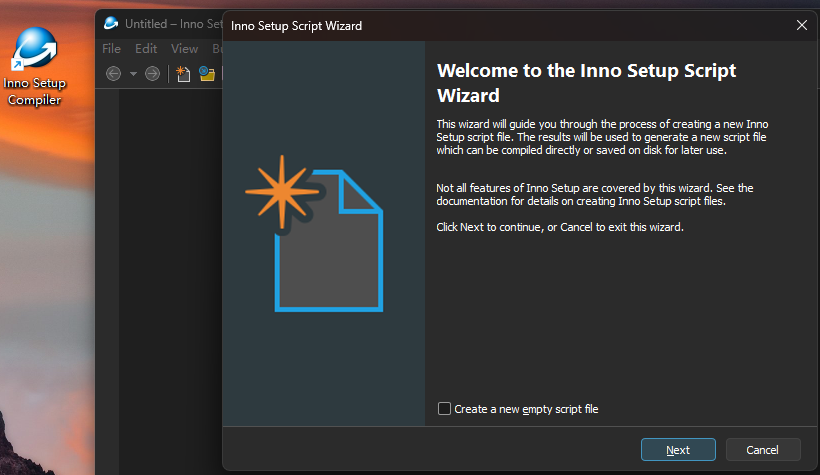
Task: Click the New script toolbar icon
Action: click(x=183, y=74)
